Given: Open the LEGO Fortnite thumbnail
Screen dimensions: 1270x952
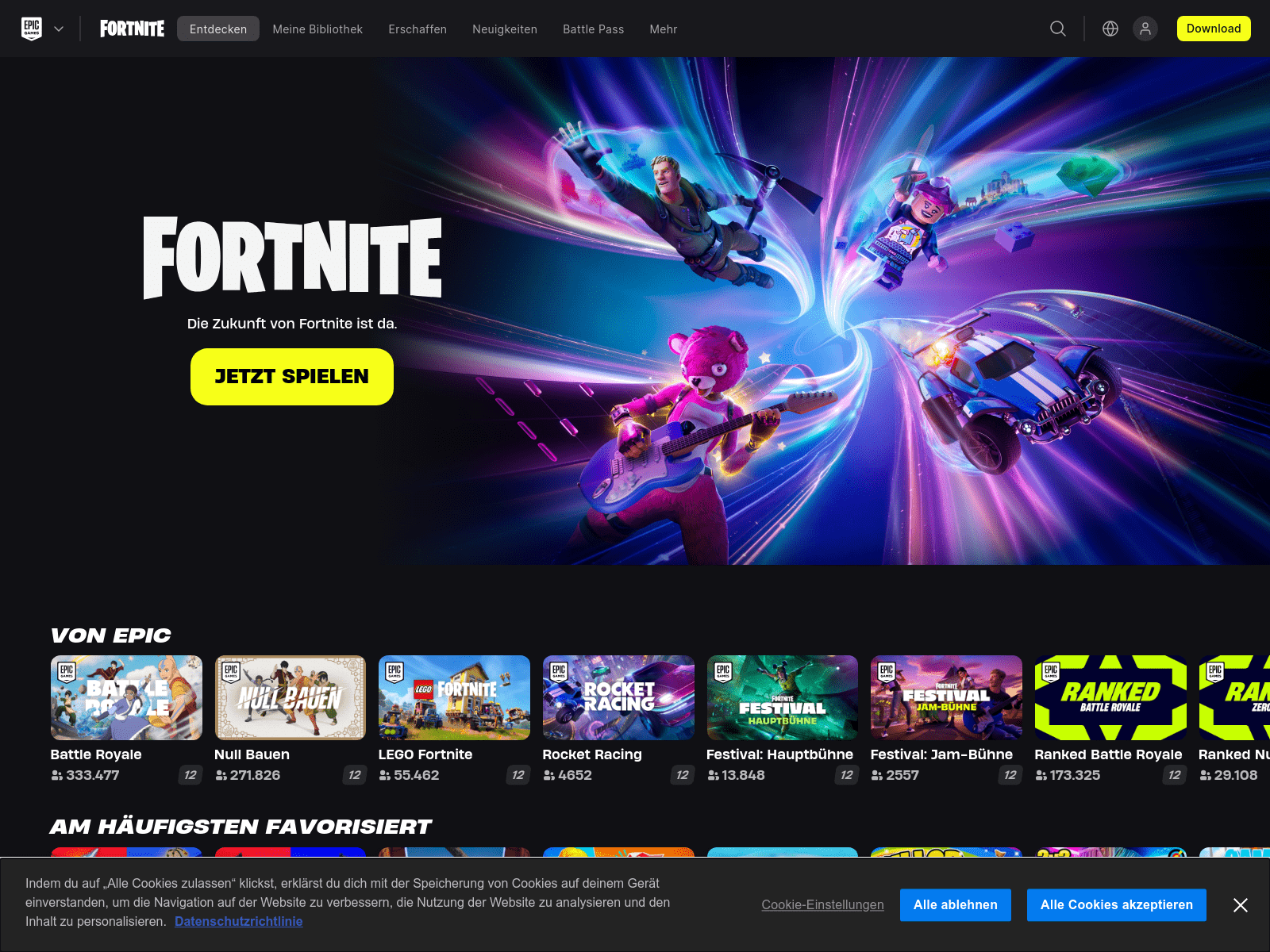Looking at the screenshot, I should pyautogui.click(x=454, y=697).
